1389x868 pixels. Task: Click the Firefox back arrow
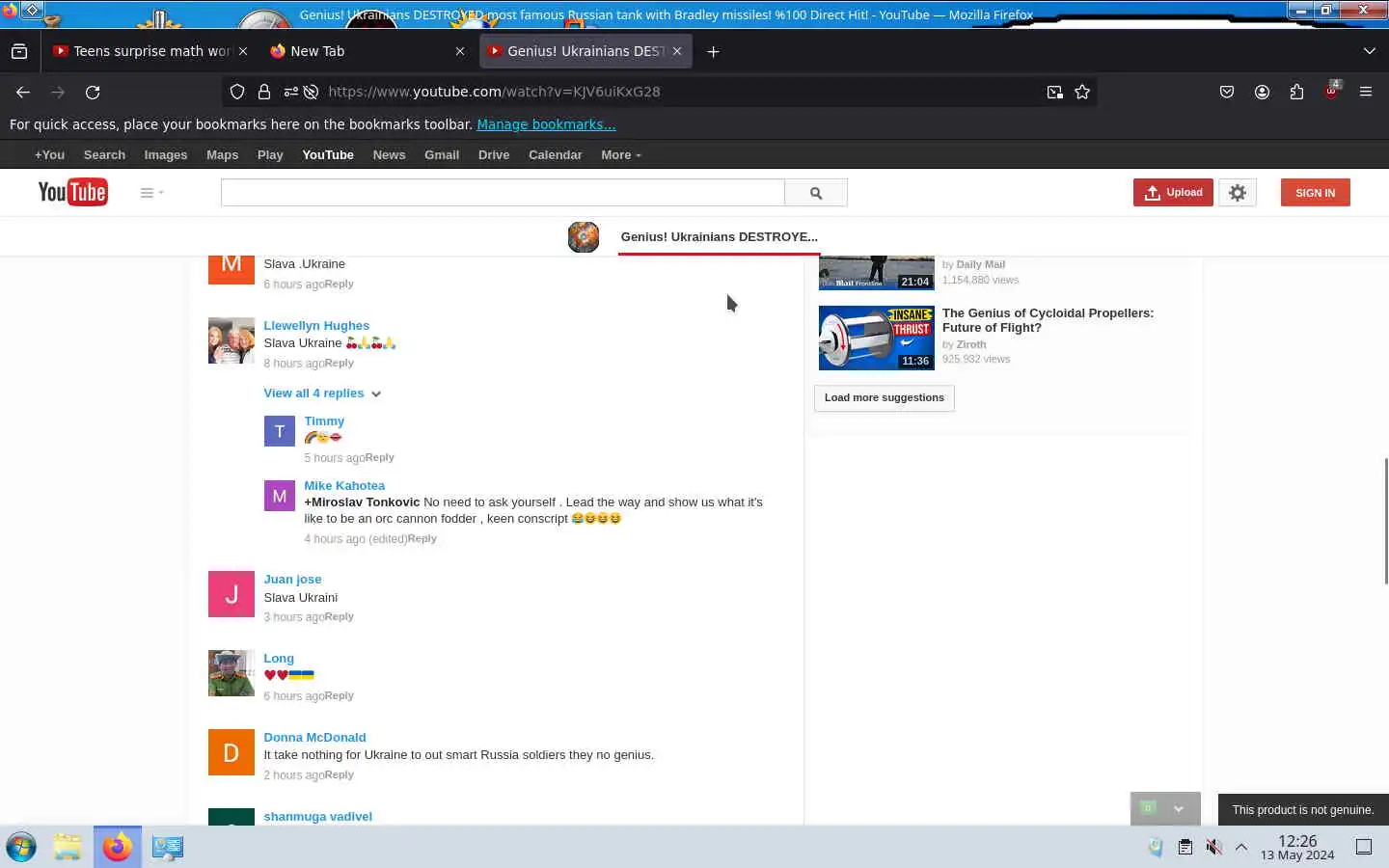[x=23, y=92]
